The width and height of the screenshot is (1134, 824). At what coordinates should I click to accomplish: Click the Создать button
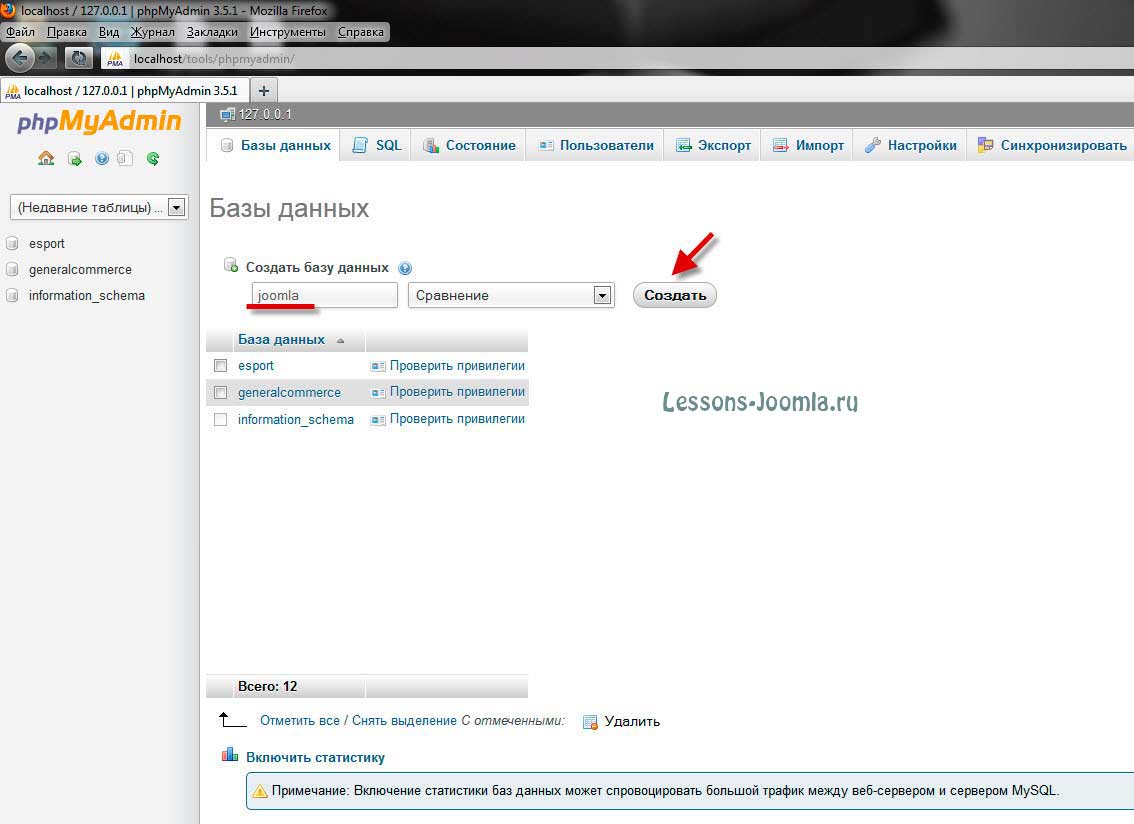point(675,295)
